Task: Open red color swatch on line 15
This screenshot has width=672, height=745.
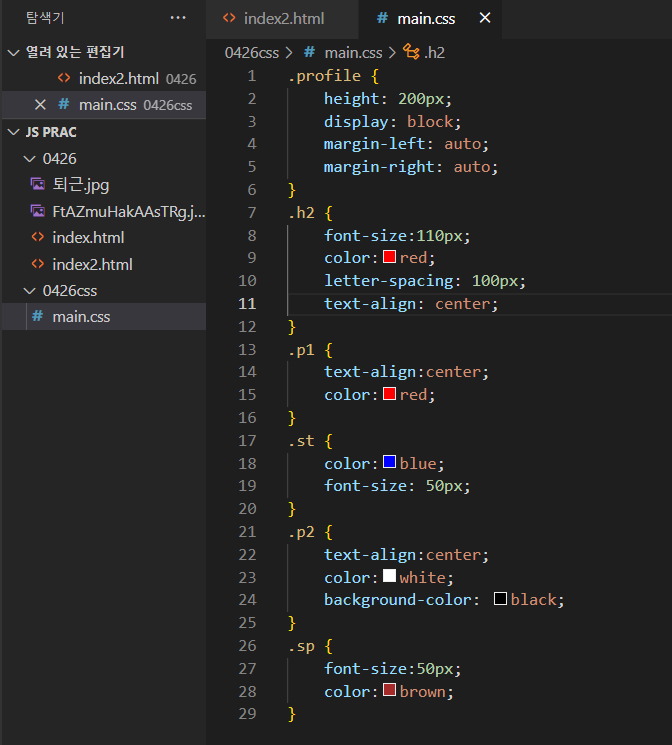Action: click(x=389, y=393)
